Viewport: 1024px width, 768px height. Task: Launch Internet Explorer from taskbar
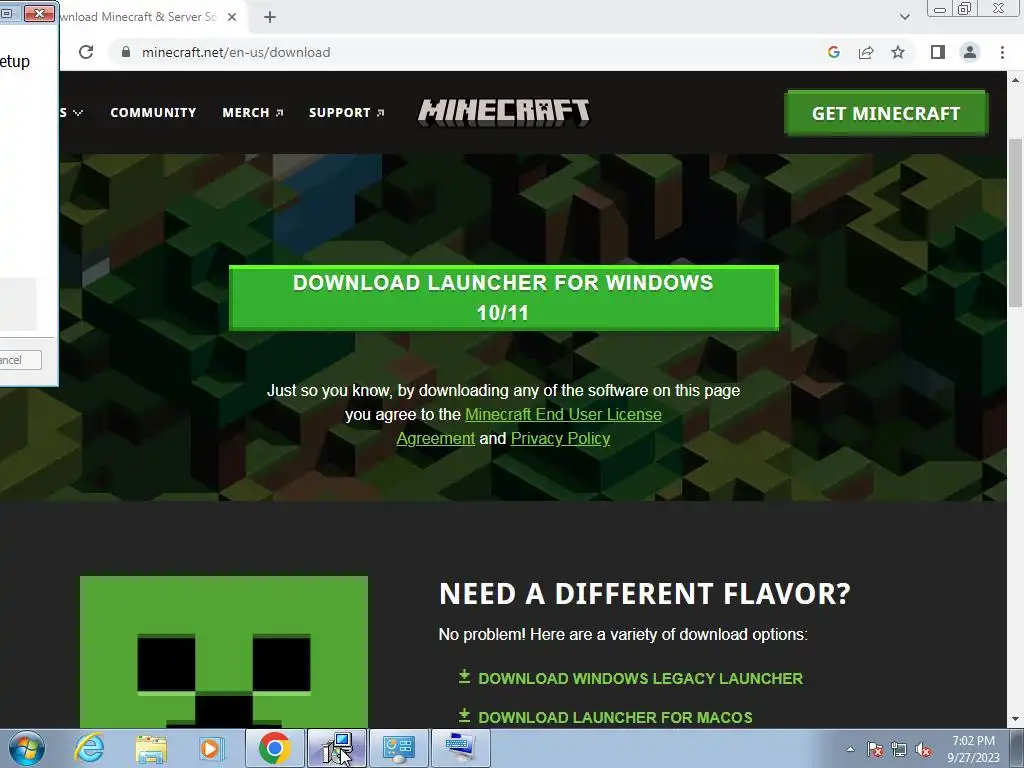(89, 748)
